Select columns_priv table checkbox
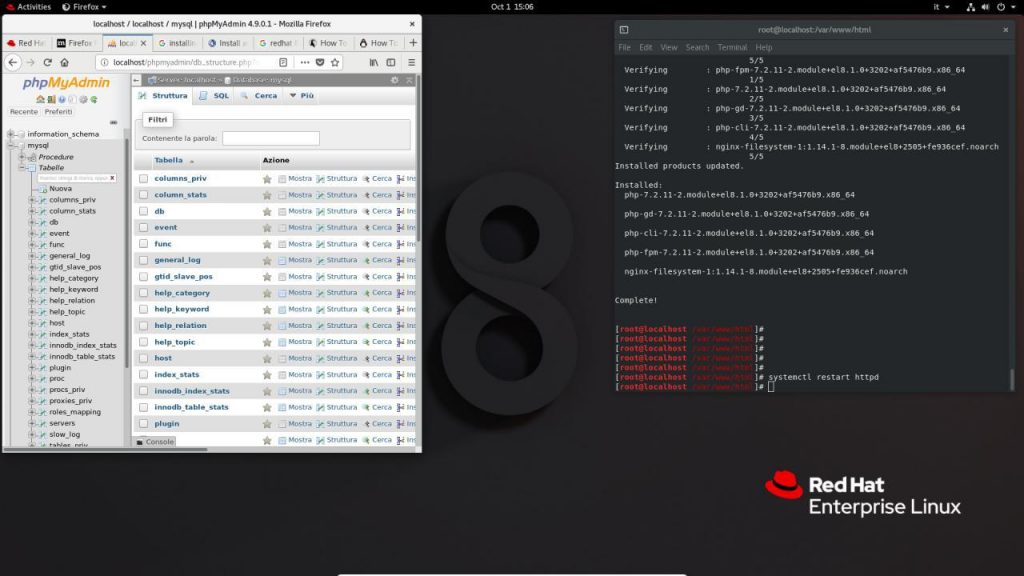This screenshot has width=1024, height=576. pos(143,178)
